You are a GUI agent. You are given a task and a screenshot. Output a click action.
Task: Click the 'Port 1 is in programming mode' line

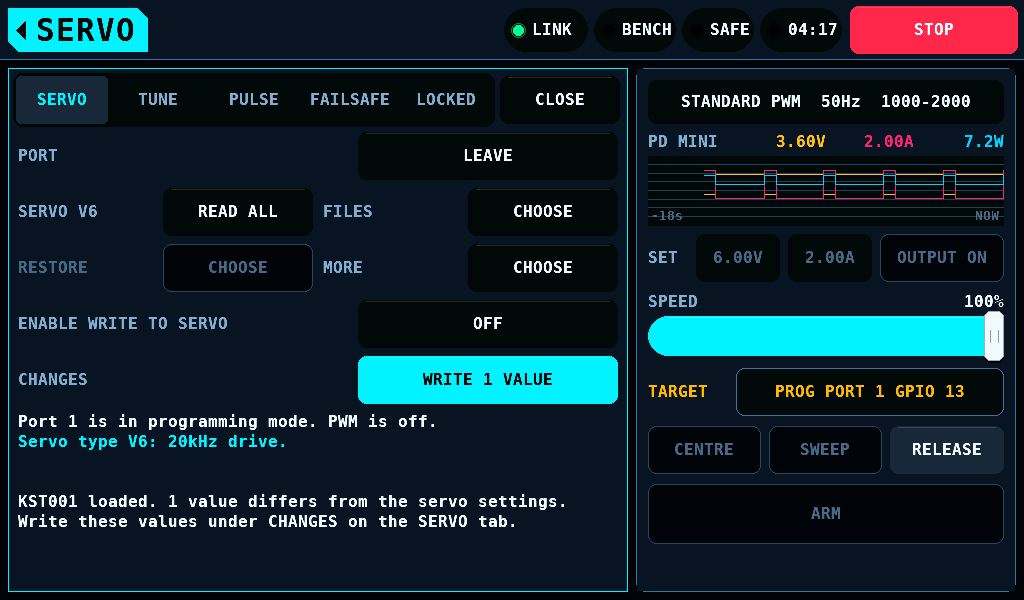click(227, 422)
